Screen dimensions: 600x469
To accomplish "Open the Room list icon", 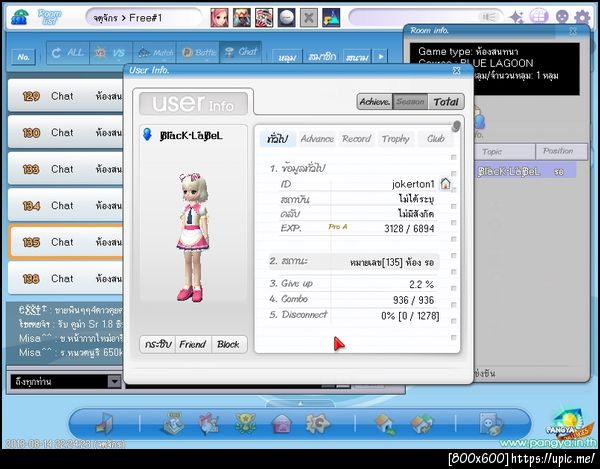I will [50, 17].
